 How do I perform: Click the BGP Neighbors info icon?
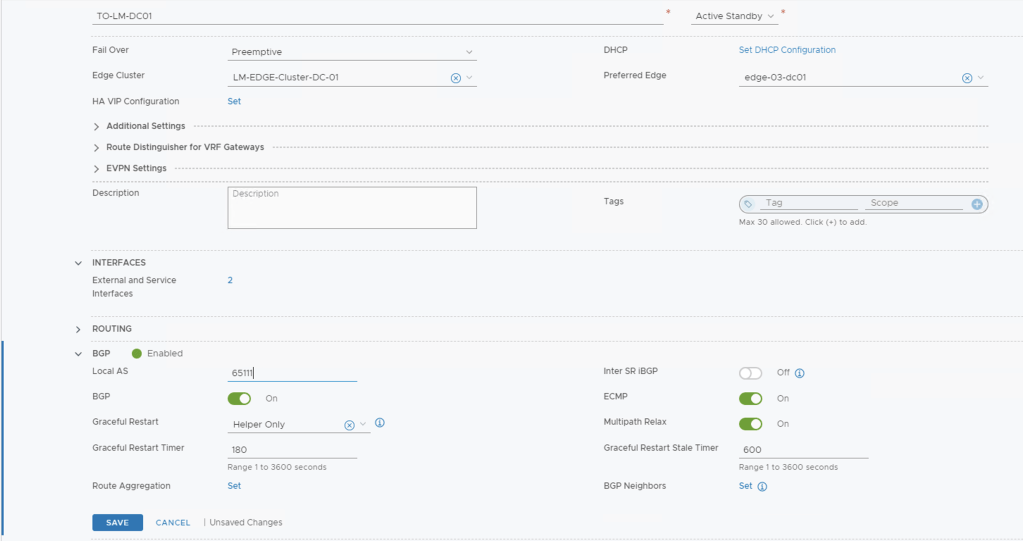coord(762,487)
